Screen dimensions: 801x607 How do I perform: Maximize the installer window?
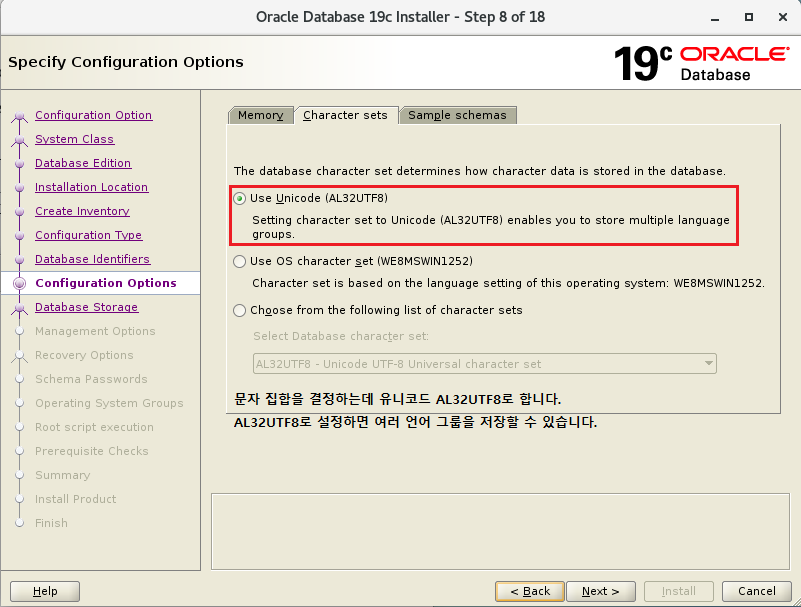tap(749, 17)
